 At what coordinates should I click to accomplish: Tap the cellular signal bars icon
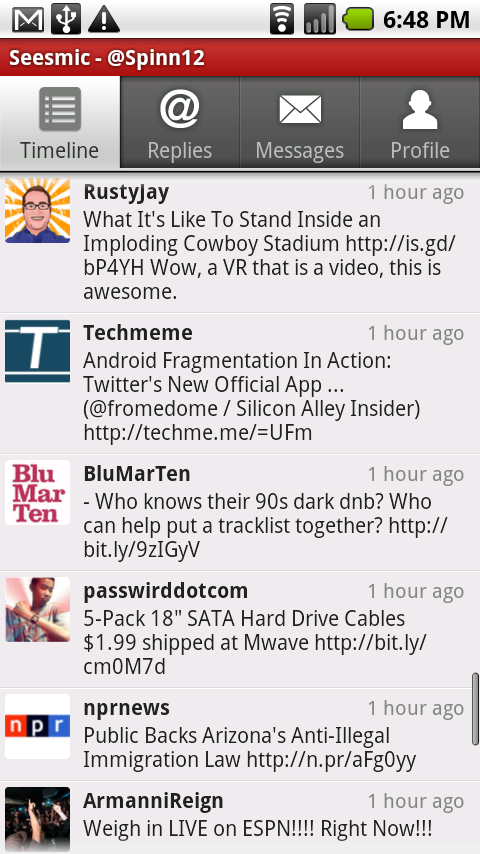[319, 20]
